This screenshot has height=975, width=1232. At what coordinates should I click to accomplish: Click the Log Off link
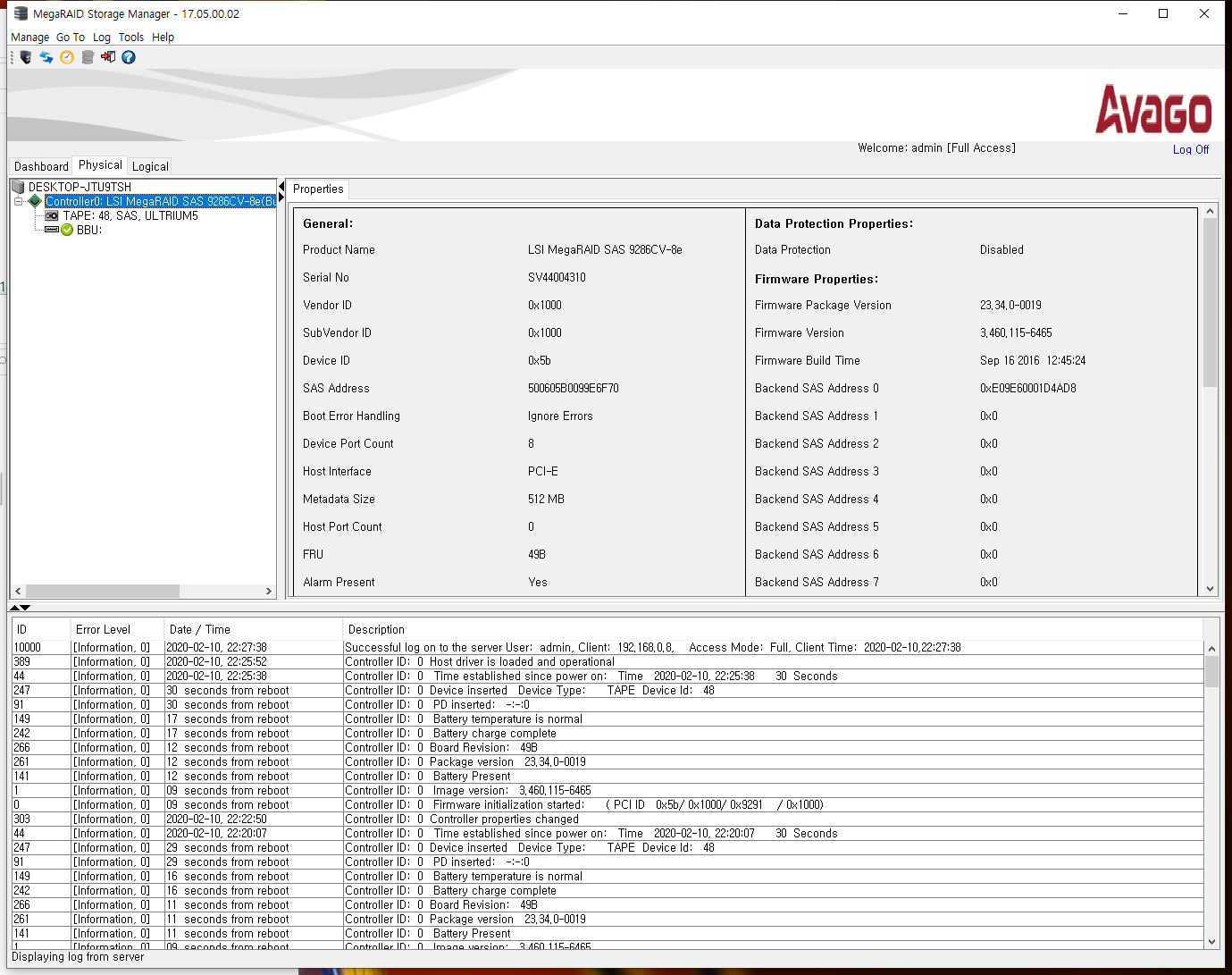(x=1191, y=149)
